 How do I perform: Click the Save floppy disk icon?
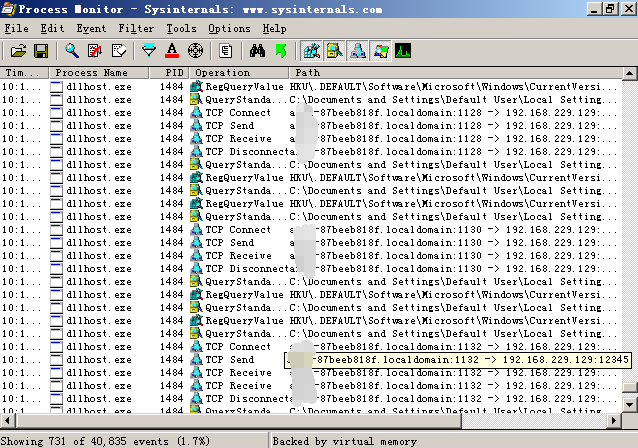click(41, 50)
